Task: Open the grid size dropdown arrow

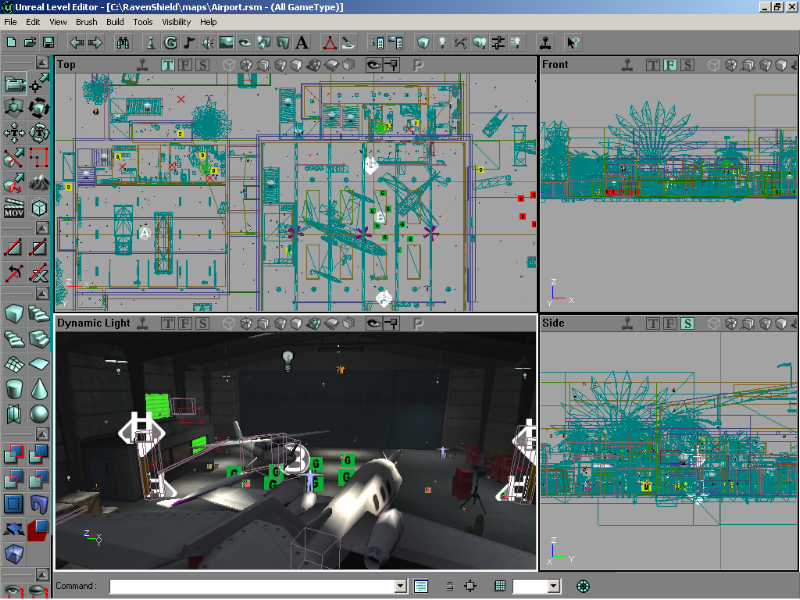Action: [x=554, y=586]
